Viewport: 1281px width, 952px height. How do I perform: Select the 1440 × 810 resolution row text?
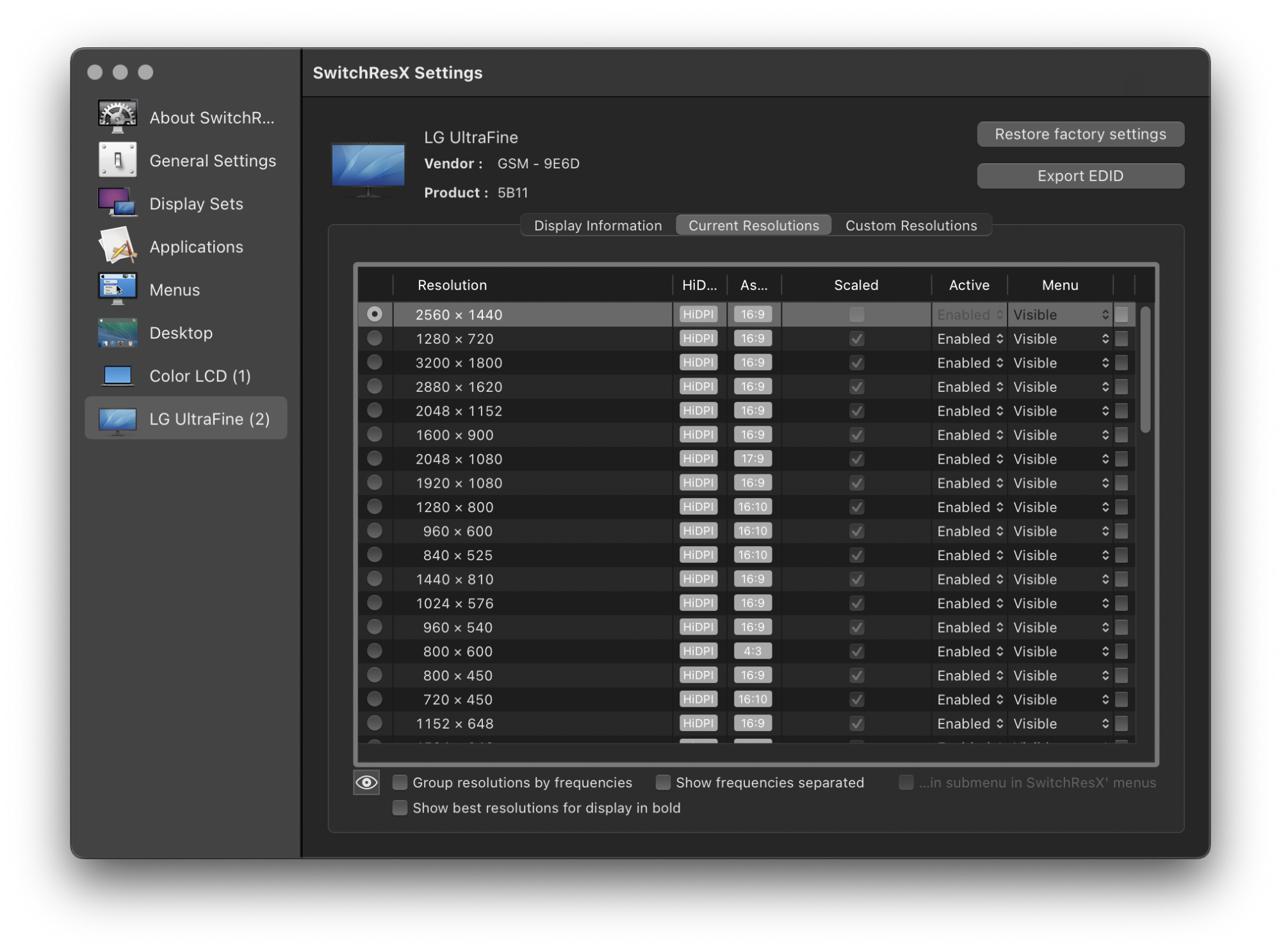point(455,579)
